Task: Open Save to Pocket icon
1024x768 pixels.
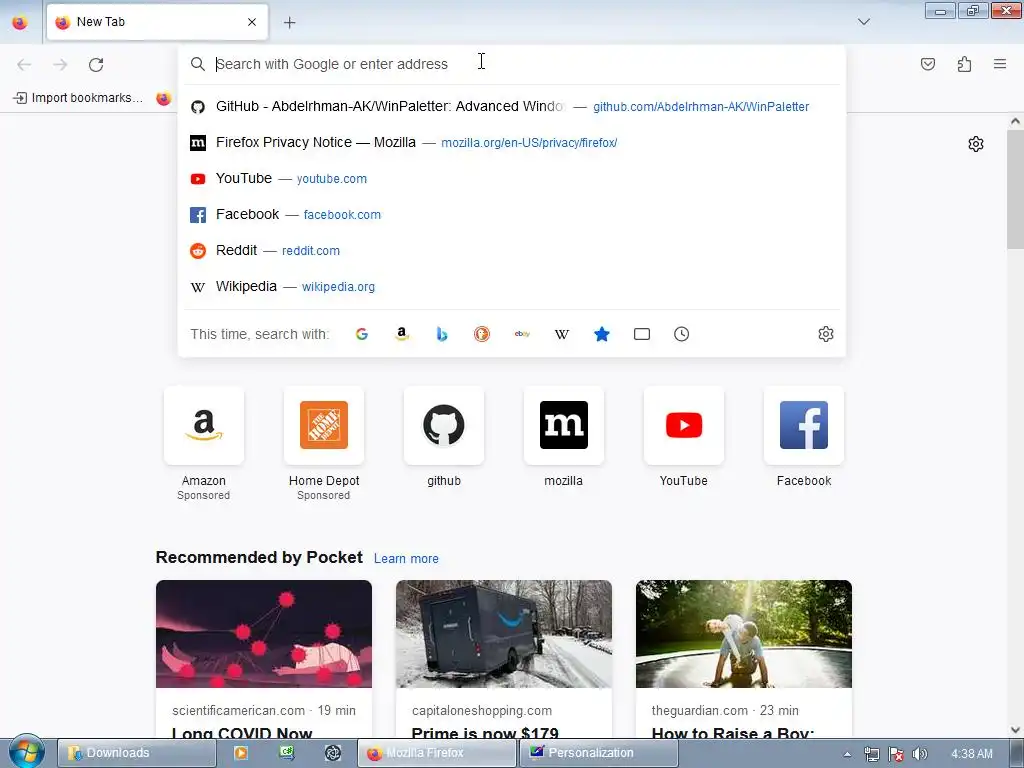Action: pos(928,64)
